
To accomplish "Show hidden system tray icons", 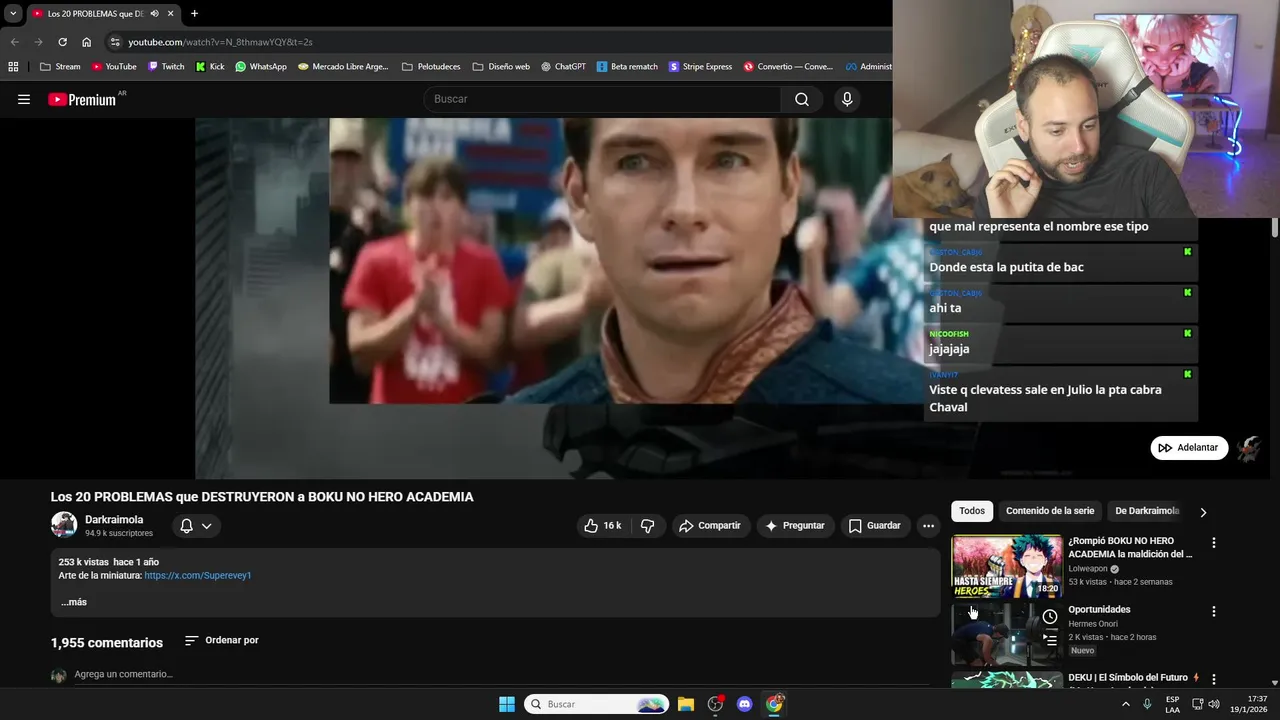I will tap(1125, 704).
